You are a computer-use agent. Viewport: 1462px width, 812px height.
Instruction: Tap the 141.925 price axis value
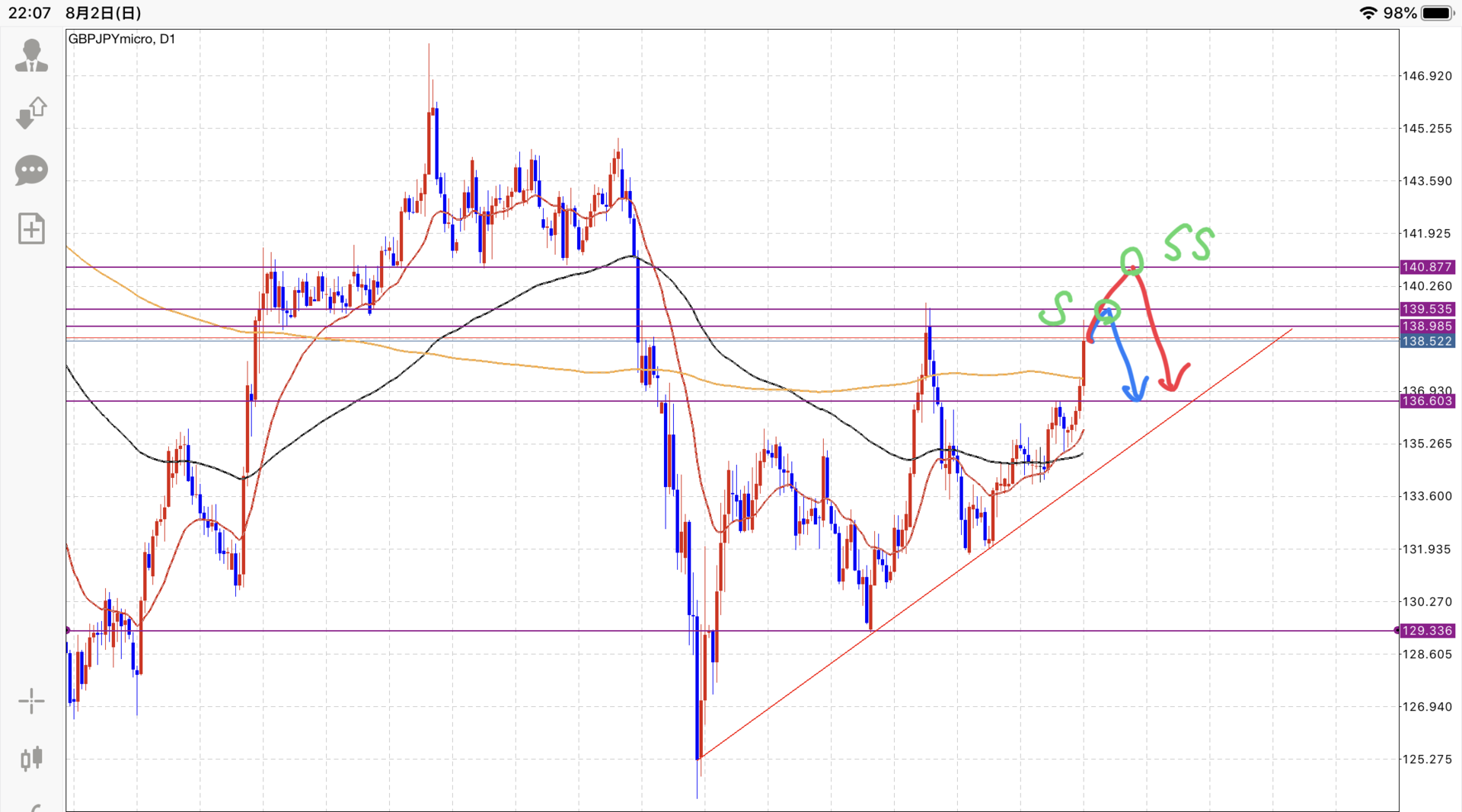[x=1428, y=234]
